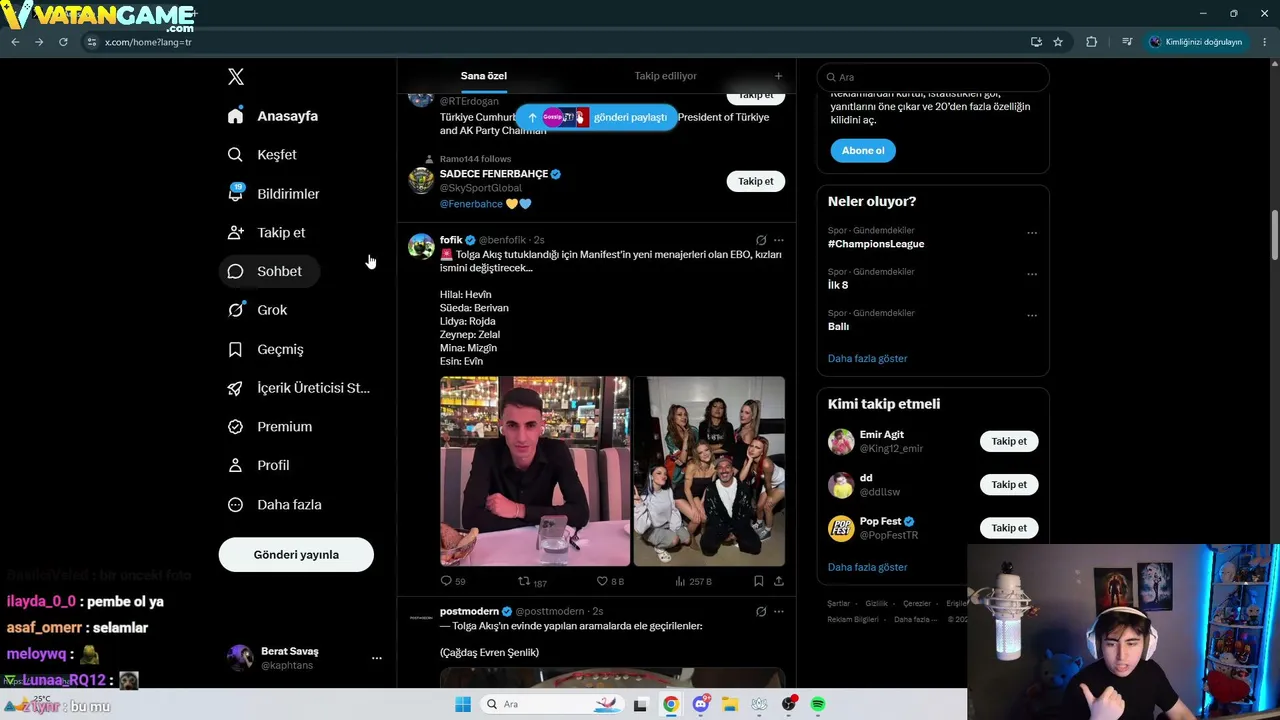Screen dimensions: 1280x720
Task: Switch to the Sana özel tab
Action: [x=484, y=76]
